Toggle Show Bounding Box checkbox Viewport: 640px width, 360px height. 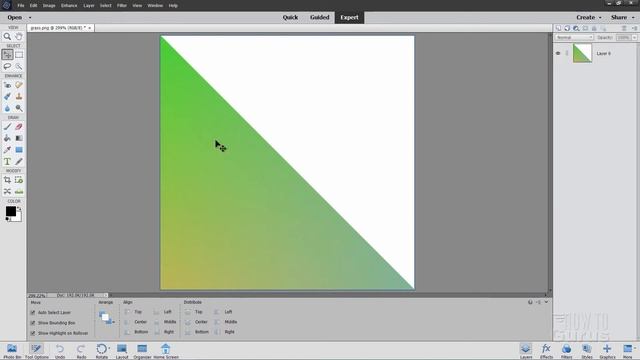(33, 323)
